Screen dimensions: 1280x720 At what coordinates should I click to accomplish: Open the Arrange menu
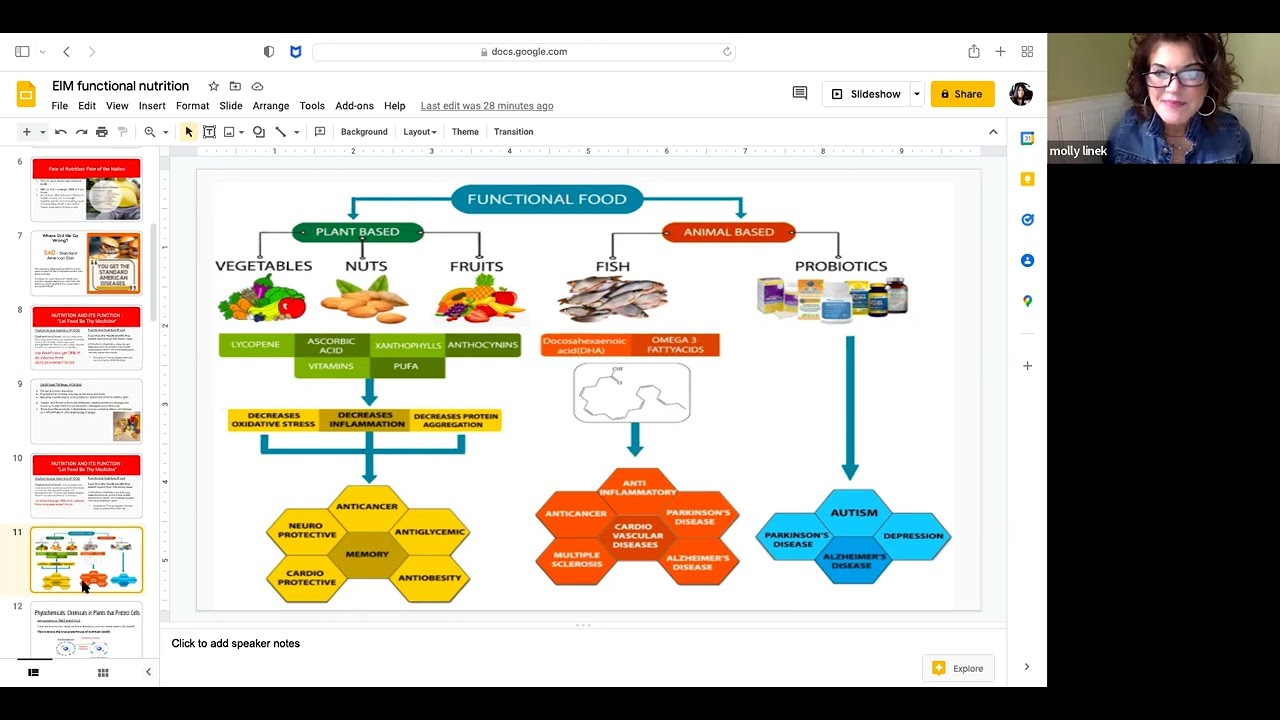coord(271,106)
